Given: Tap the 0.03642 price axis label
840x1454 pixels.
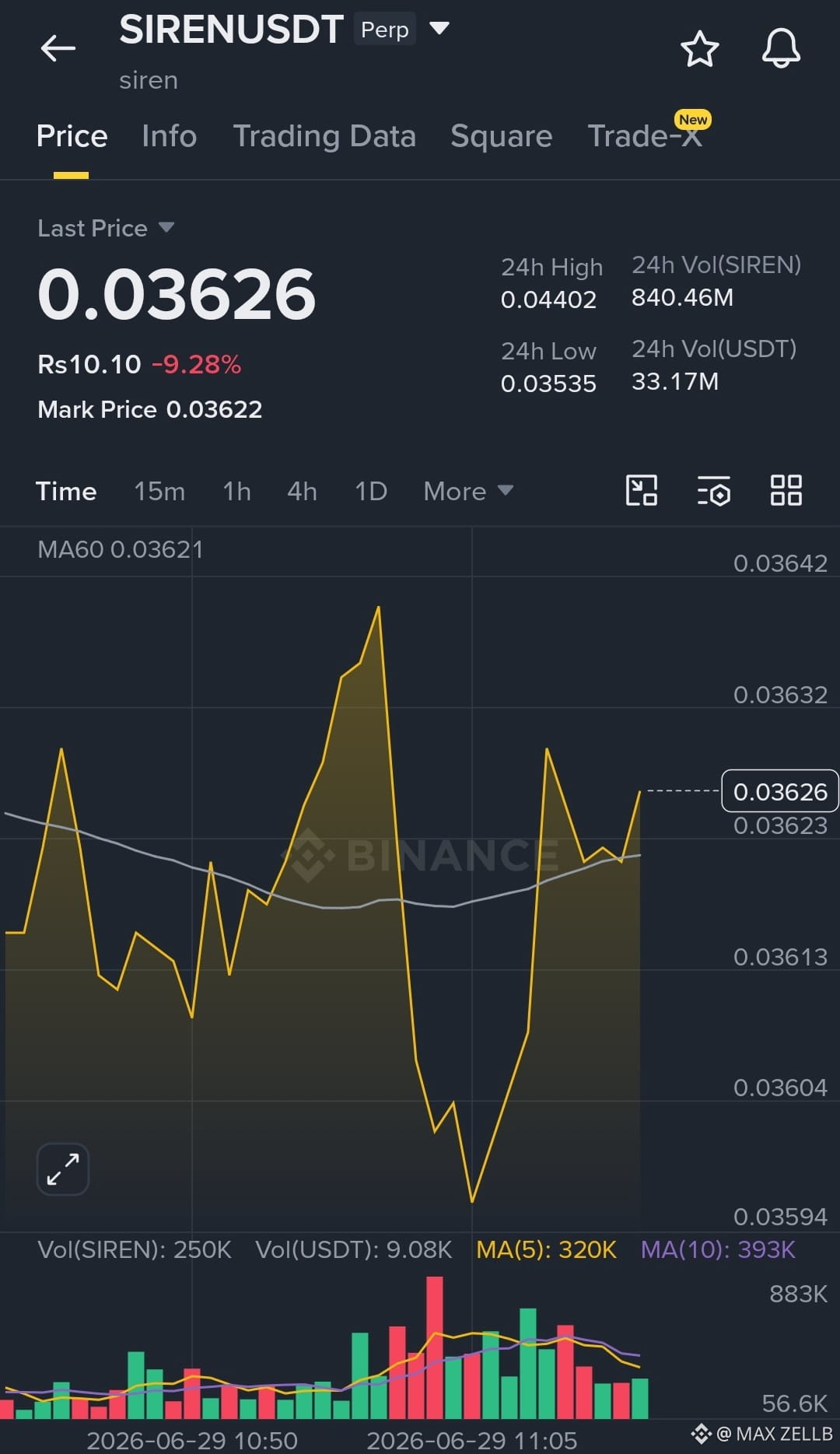Looking at the screenshot, I should [780, 563].
